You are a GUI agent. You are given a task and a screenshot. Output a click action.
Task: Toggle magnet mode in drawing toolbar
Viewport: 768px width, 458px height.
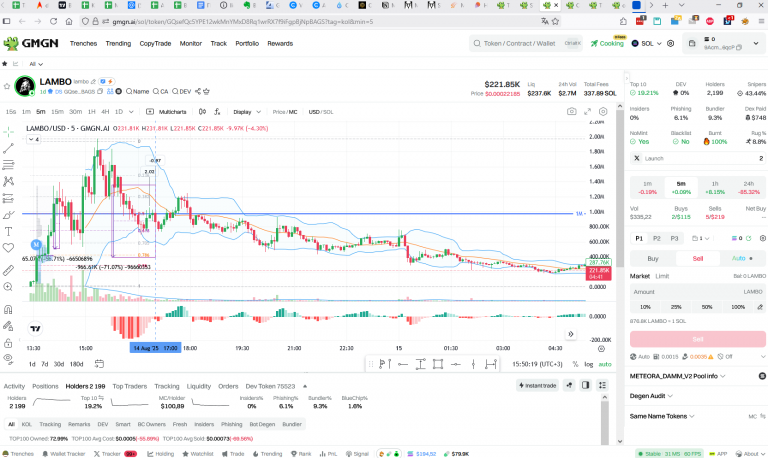[x=8, y=310]
